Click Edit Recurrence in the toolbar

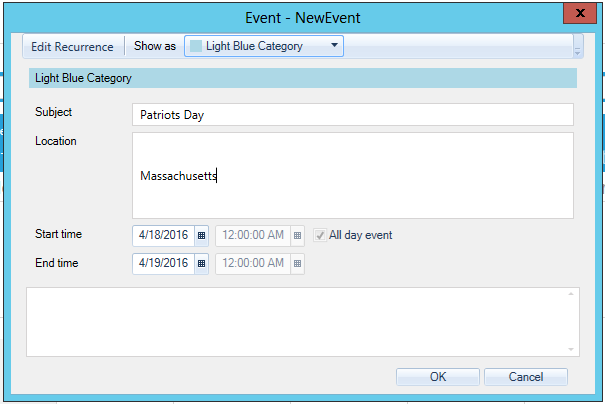click(x=72, y=47)
